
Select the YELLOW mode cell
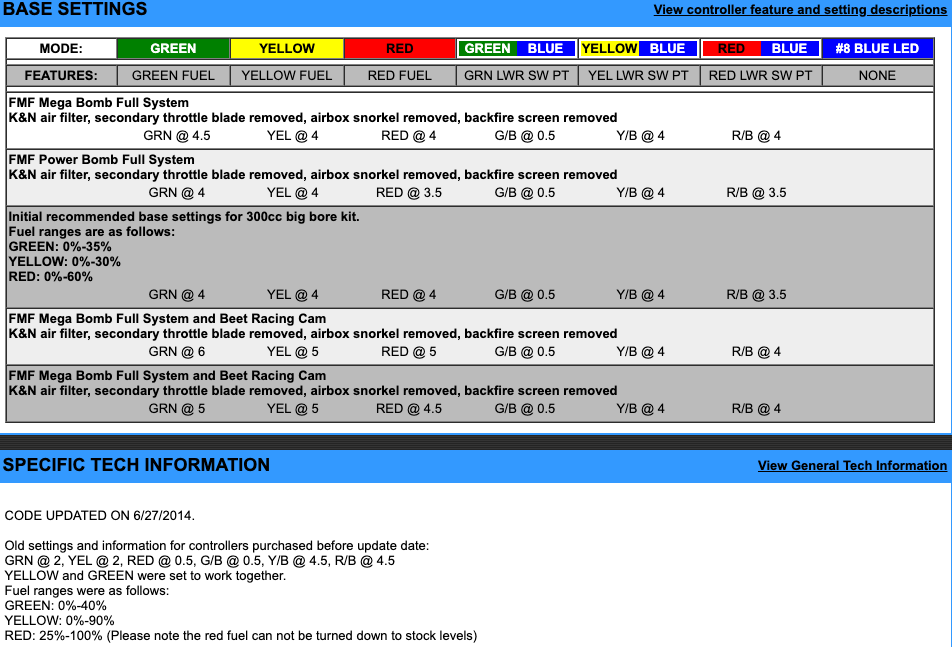point(287,48)
